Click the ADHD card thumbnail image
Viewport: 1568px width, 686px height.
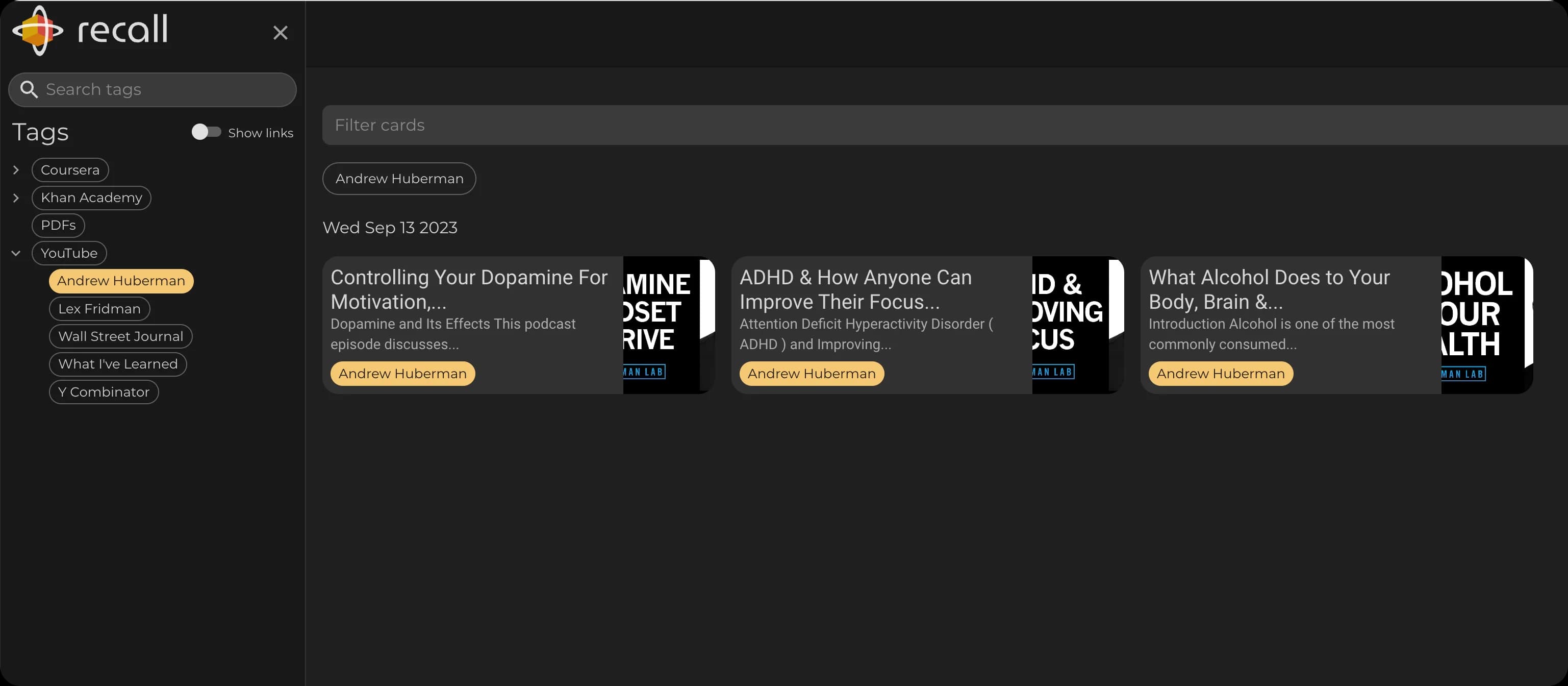1078,325
